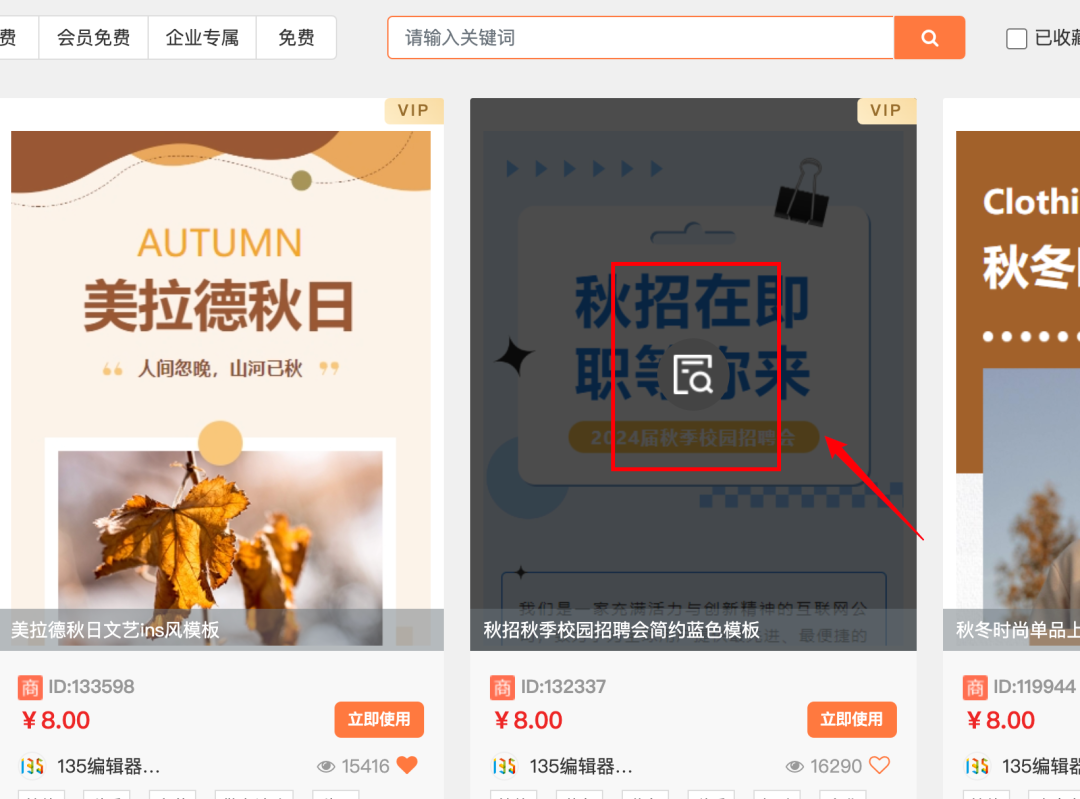Click the 商 badge beside ID:133598
This screenshot has height=799, width=1080.
[30, 687]
